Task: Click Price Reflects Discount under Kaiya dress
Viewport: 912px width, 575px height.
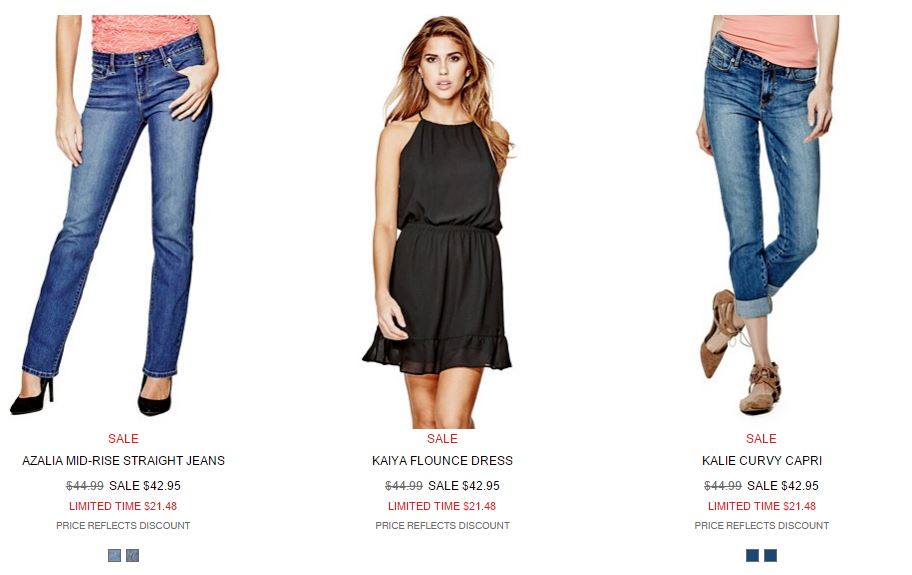Action: [x=442, y=525]
